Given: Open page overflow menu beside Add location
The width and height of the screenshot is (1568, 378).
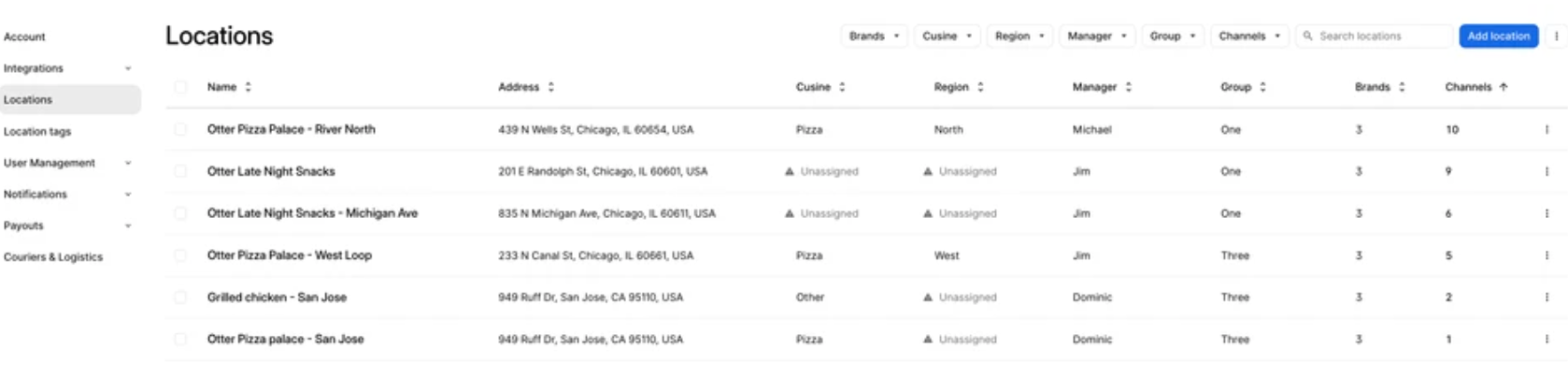Looking at the screenshot, I should 1556,36.
